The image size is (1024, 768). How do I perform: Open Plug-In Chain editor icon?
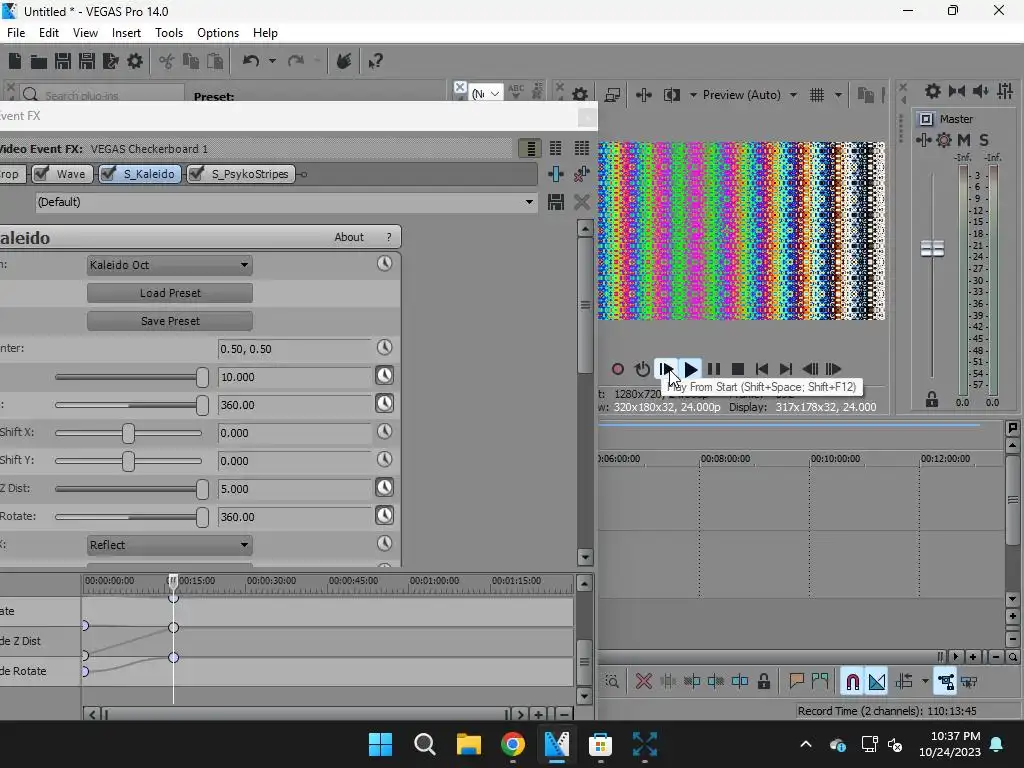556,174
